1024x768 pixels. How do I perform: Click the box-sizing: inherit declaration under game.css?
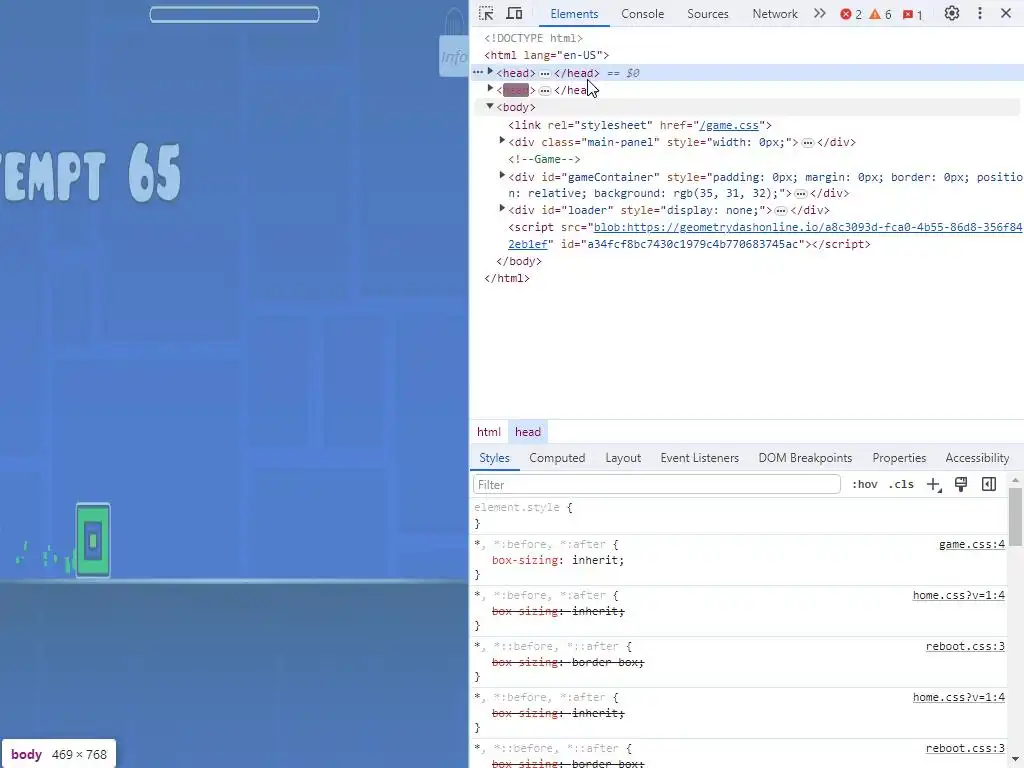pyautogui.click(x=558, y=560)
